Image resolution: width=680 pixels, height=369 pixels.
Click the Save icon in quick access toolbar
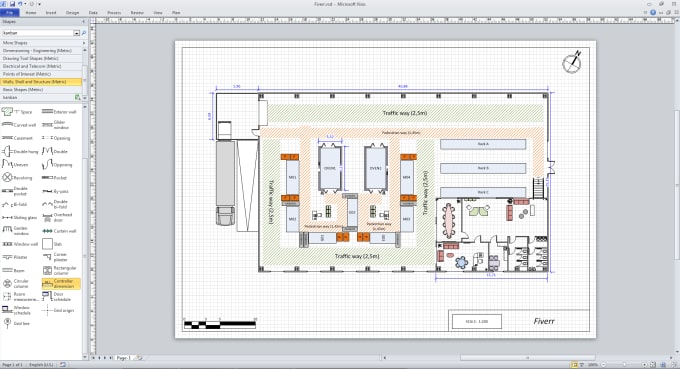click(12, 4)
